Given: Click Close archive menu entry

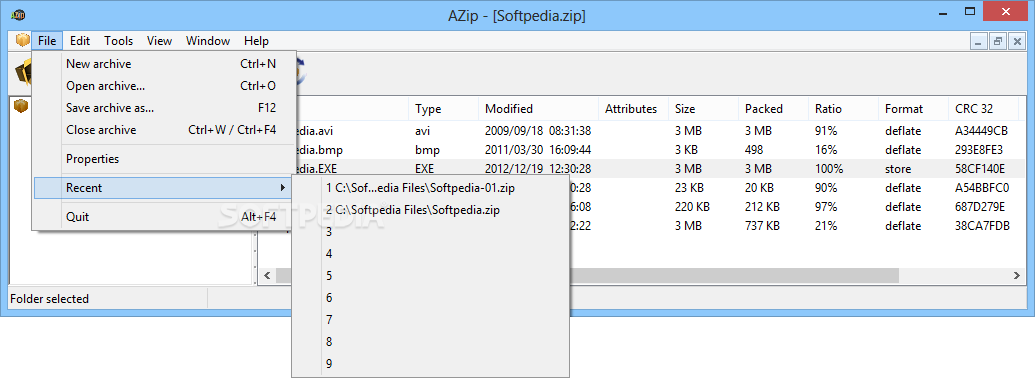Looking at the screenshot, I should pos(164,130).
